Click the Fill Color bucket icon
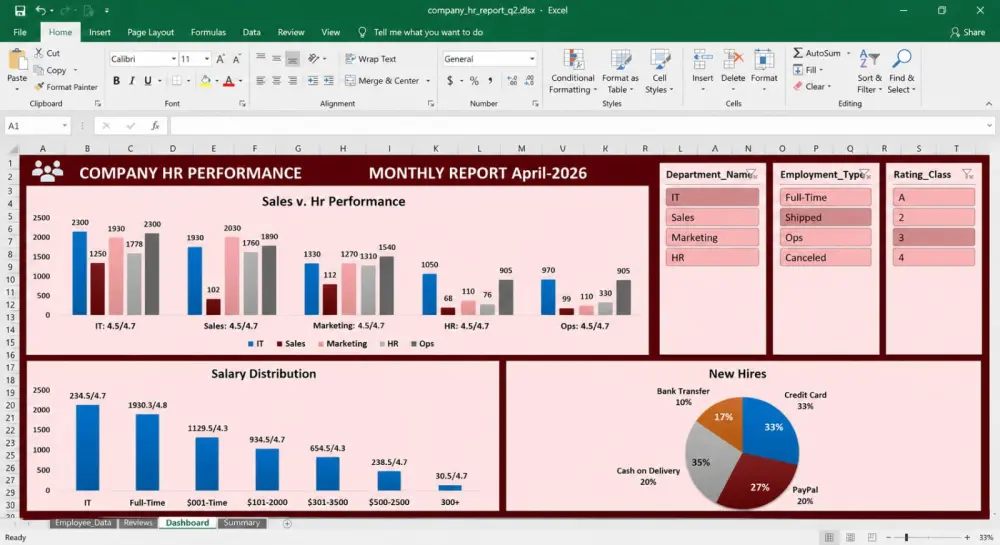 (205, 80)
